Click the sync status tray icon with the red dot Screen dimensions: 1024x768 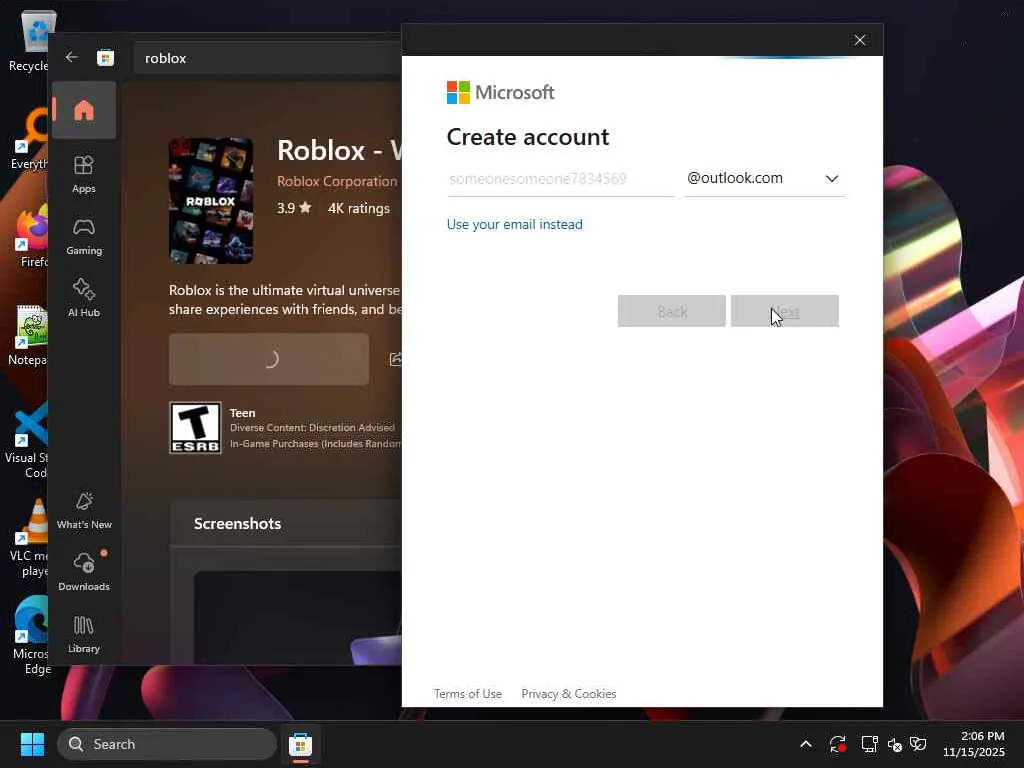[837, 744]
